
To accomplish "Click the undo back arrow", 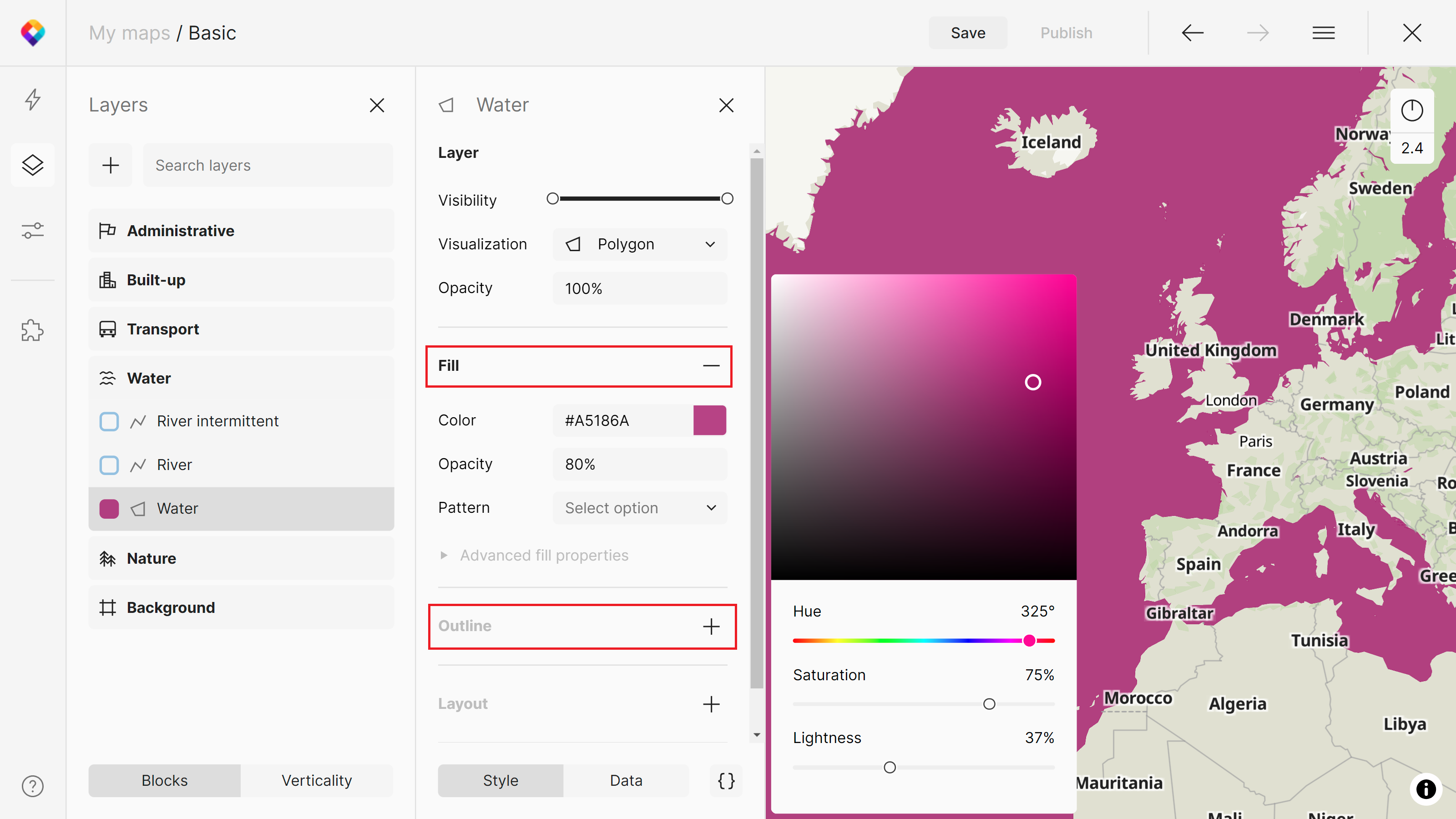I will point(1192,33).
